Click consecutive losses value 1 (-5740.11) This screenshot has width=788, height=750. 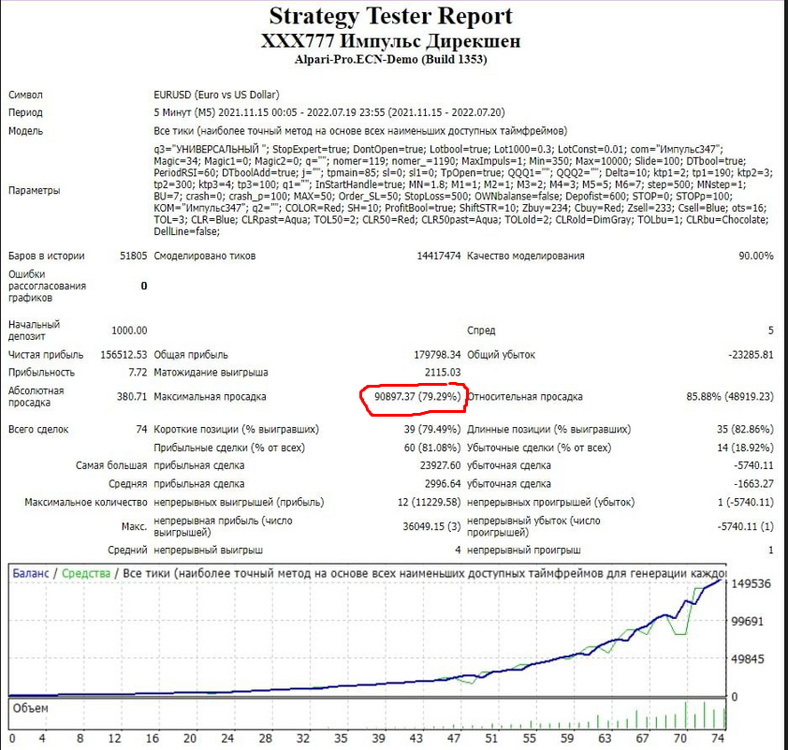point(746,502)
